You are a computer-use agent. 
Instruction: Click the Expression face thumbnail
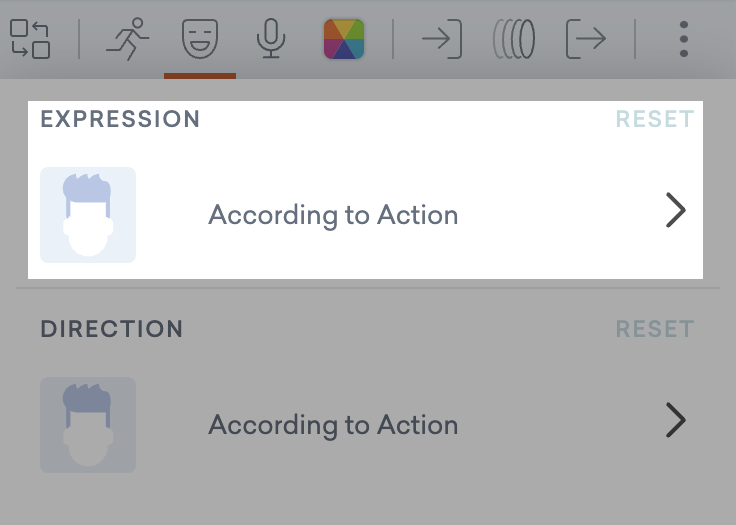pos(88,215)
